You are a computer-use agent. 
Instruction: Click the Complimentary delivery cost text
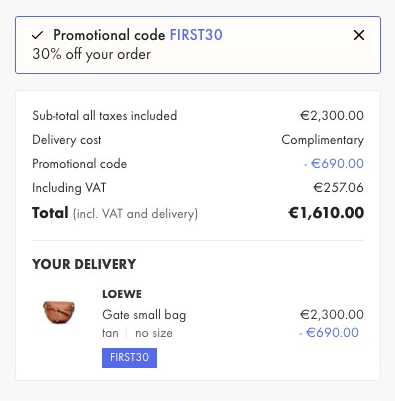point(323,140)
